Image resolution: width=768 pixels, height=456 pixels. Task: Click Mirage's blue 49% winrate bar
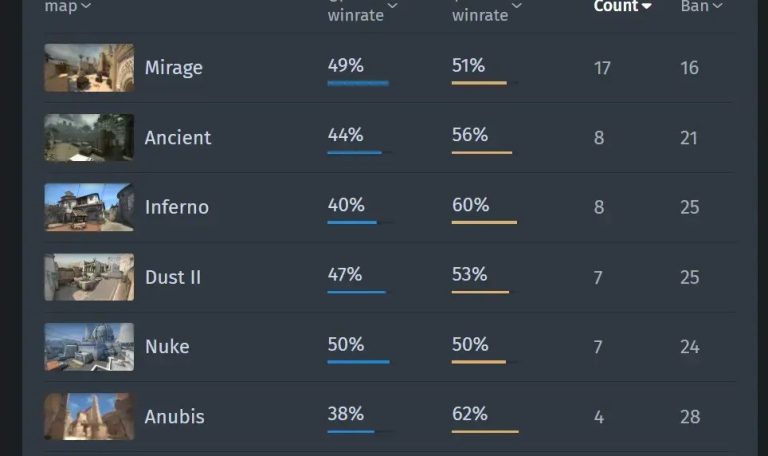[x=357, y=83]
